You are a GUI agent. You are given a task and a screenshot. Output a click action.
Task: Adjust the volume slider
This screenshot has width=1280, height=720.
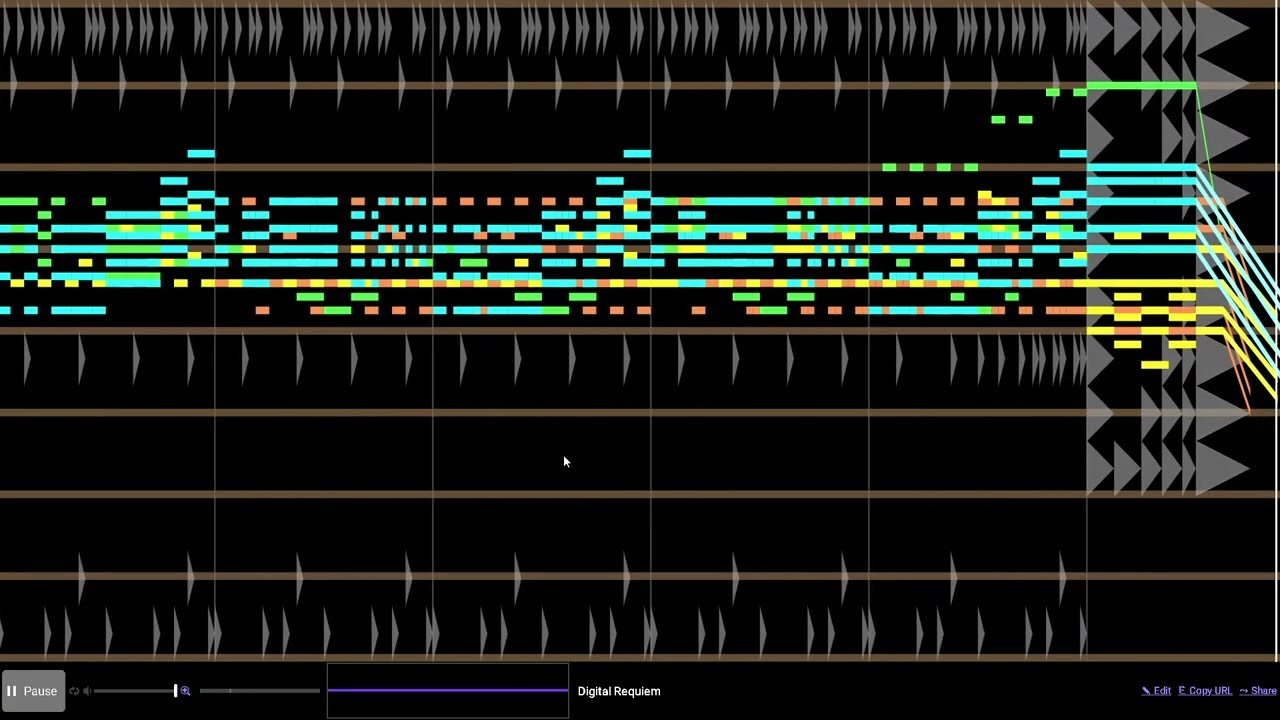coord(135,691)
